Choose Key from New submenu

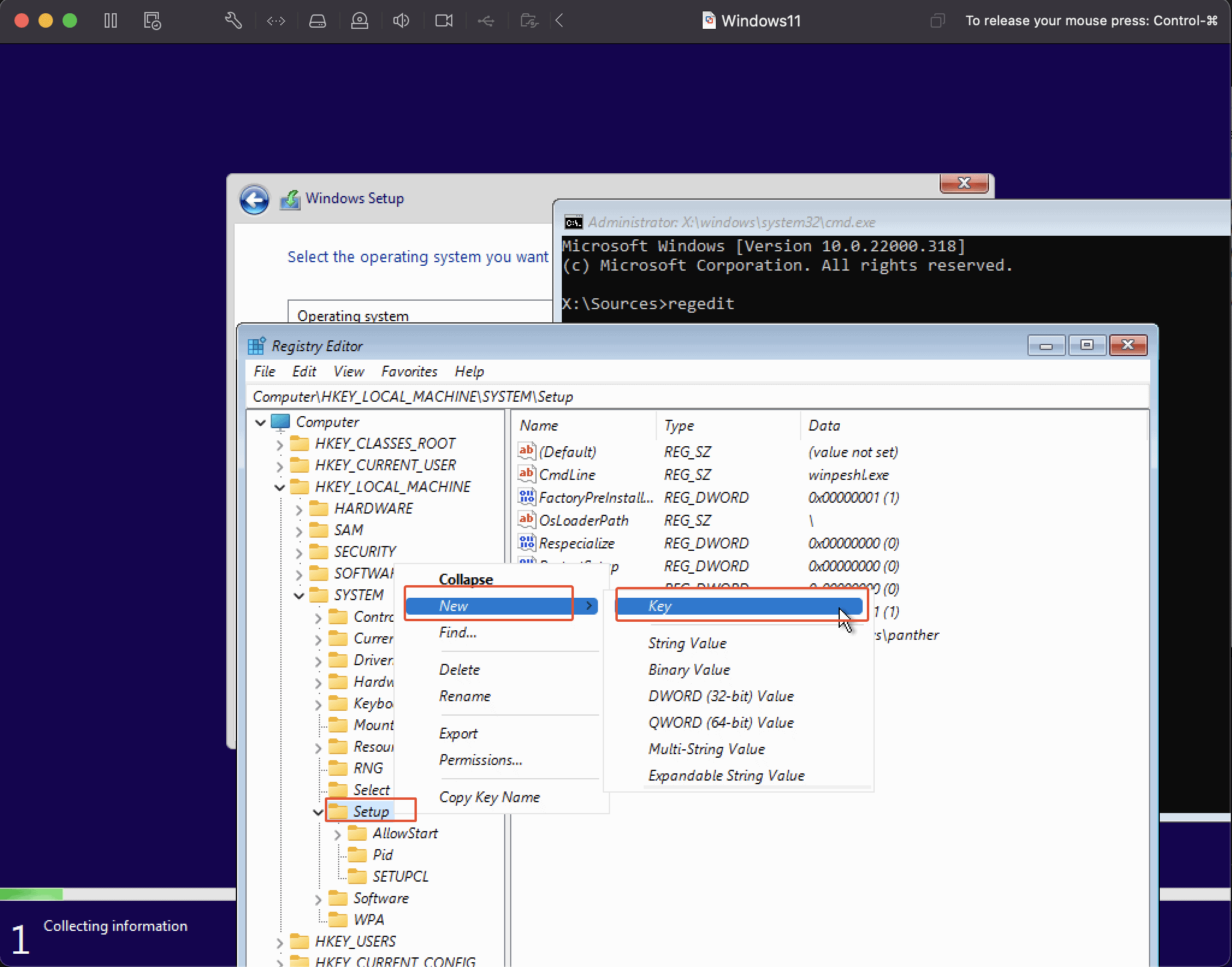coord(740,606)
